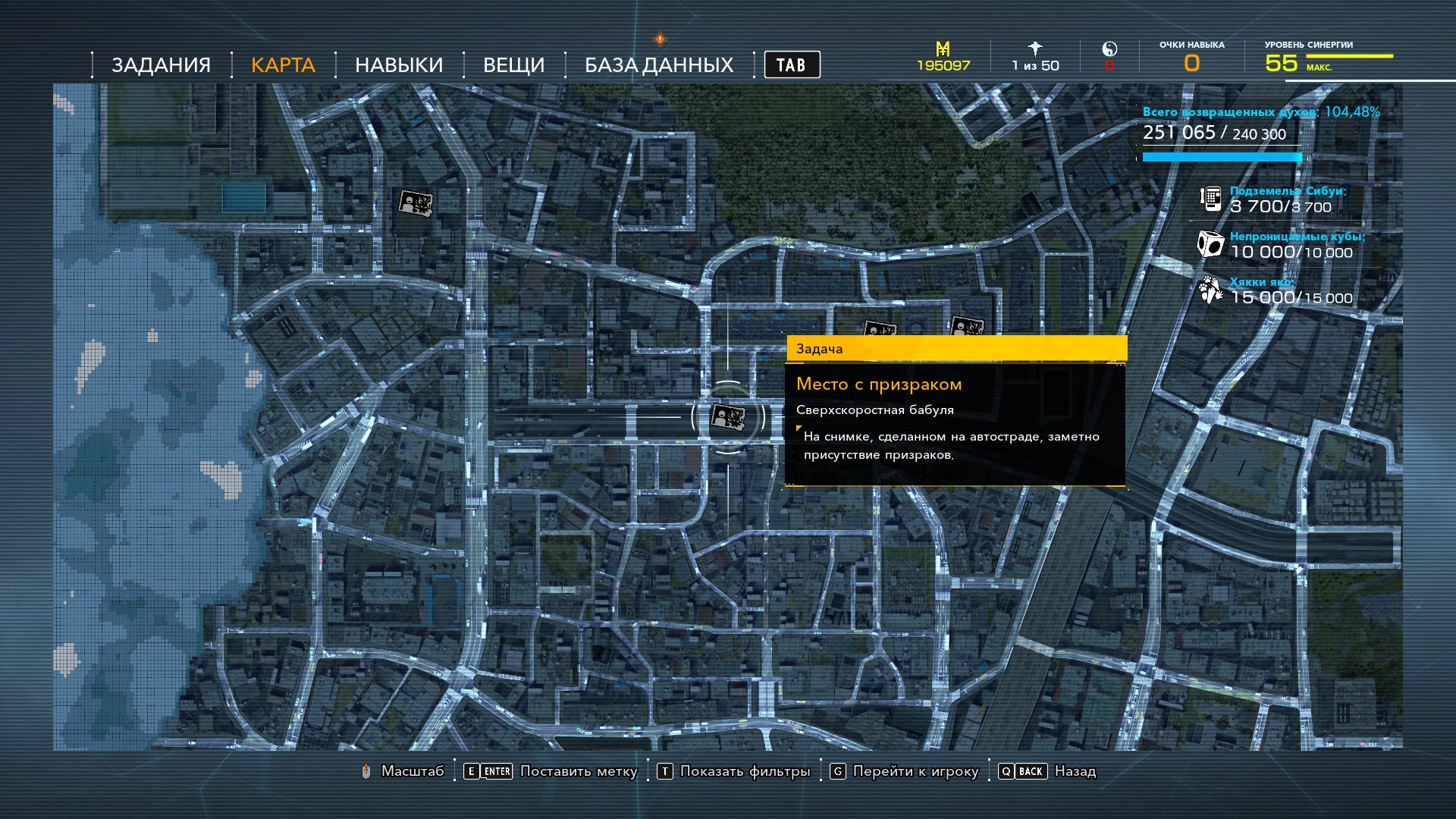1456x819 pixels.
Task: Switch to the НАВЫКИ tab
Action: pyautogui.click(x=399, y=65)
